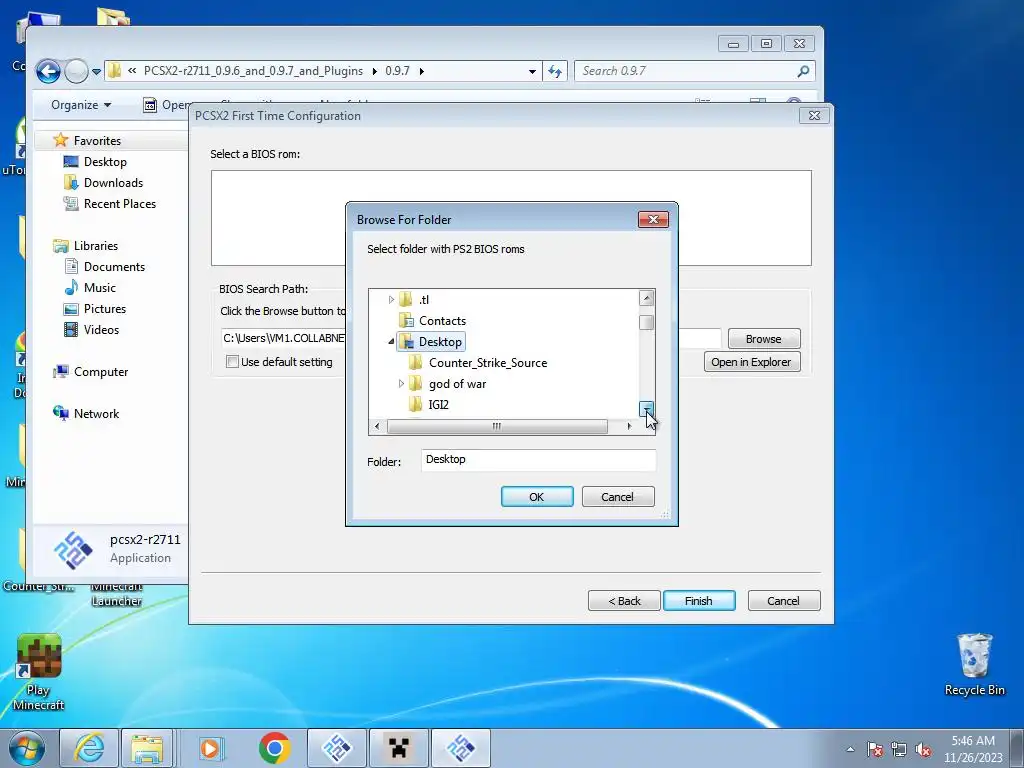Click the folder tree scroll up arrow
The width and height of the screenshot is (1024, 768).
click(647, 298)
